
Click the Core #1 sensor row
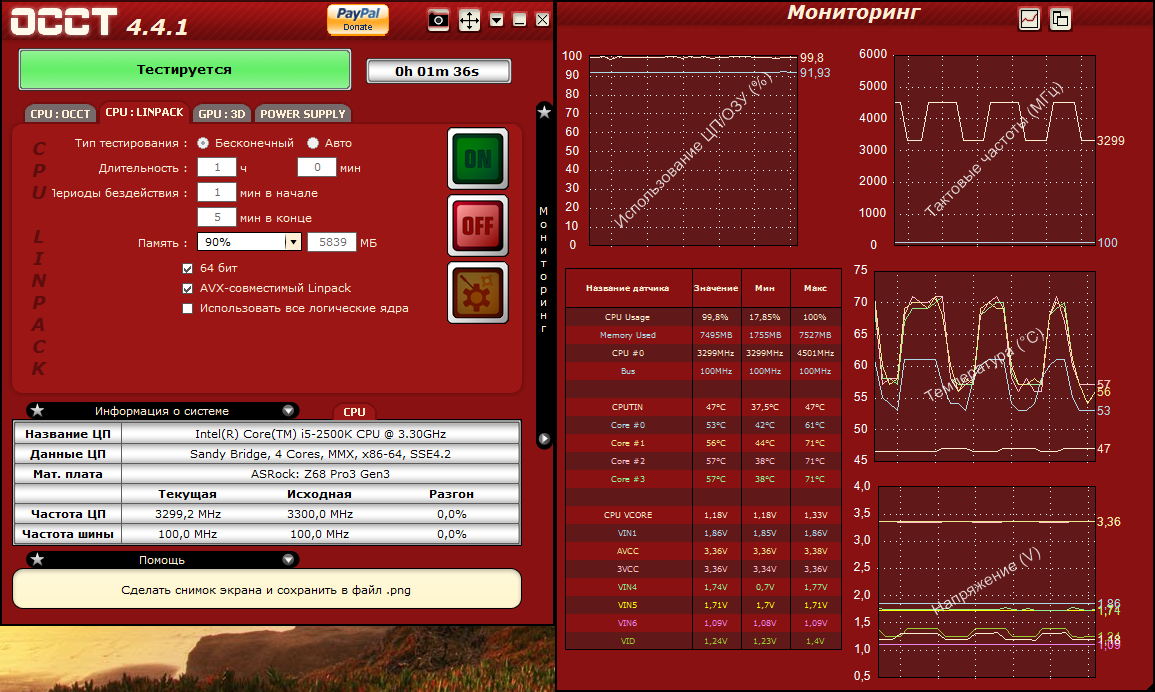pyautogui.click(x=703, y=443)
